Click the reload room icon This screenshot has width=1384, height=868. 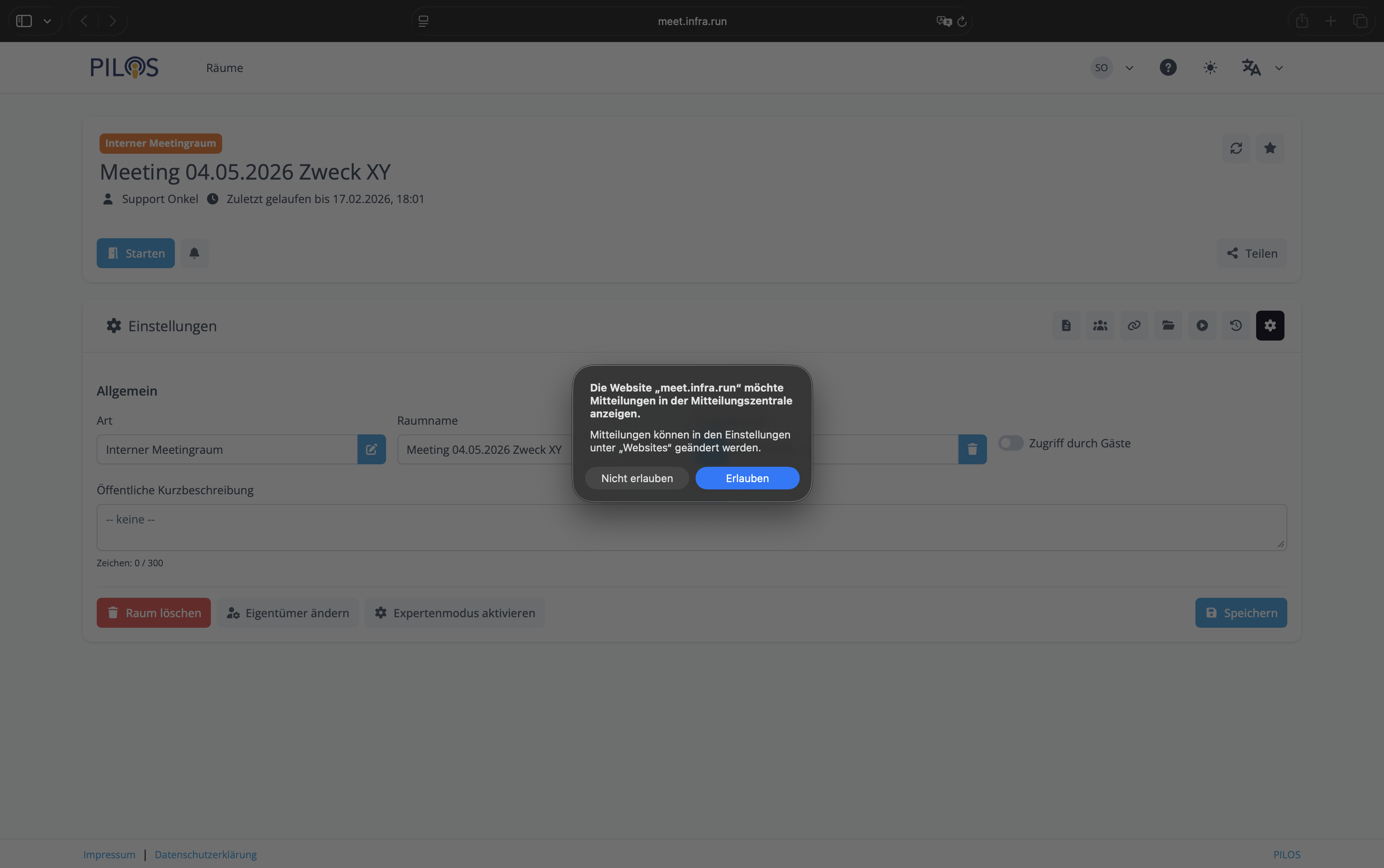(1236, 148)
